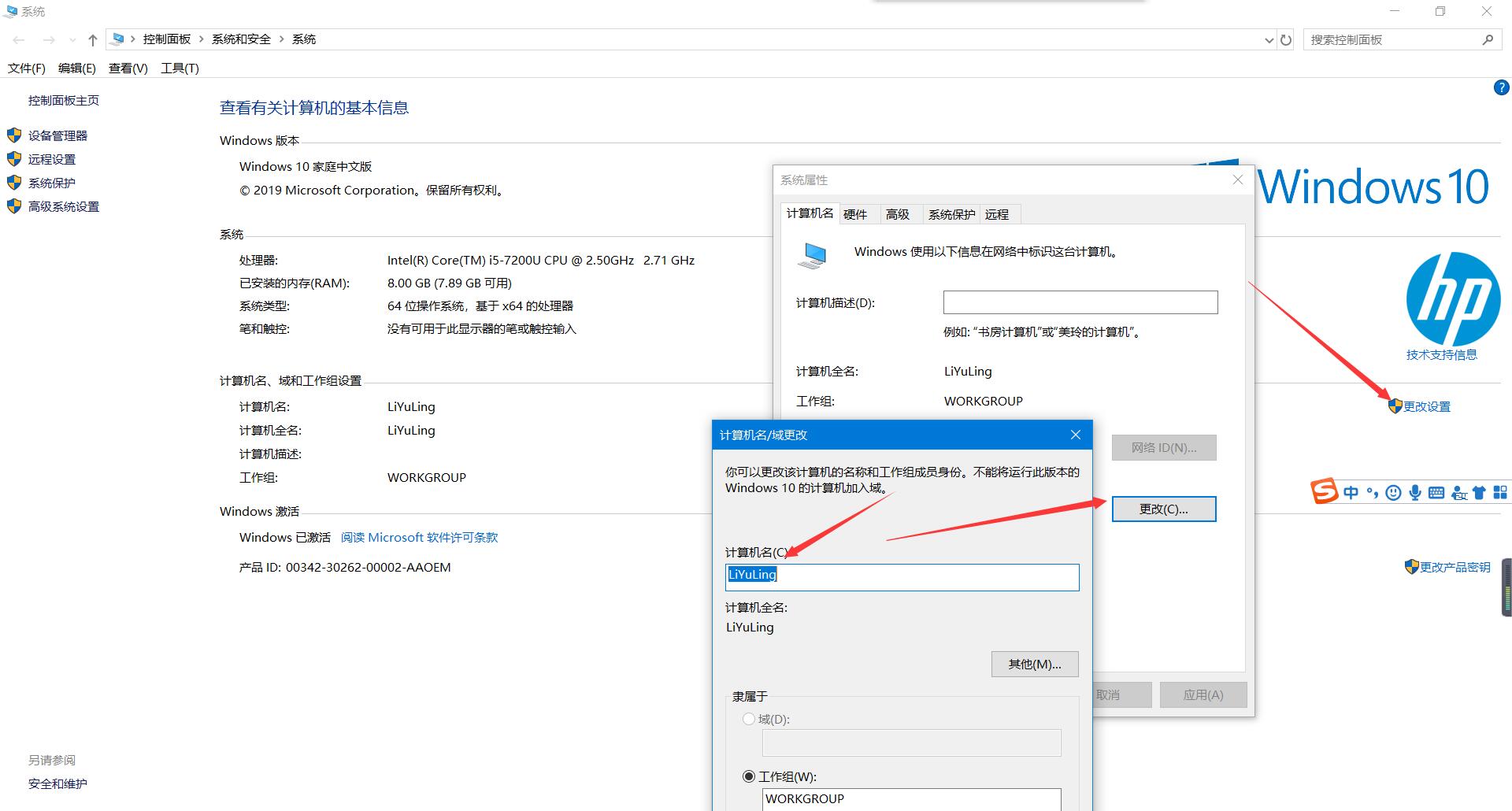Expand chevron after 系统和安全 in breadcrumb
1512x811 pixels.
(x=282, y=39)
